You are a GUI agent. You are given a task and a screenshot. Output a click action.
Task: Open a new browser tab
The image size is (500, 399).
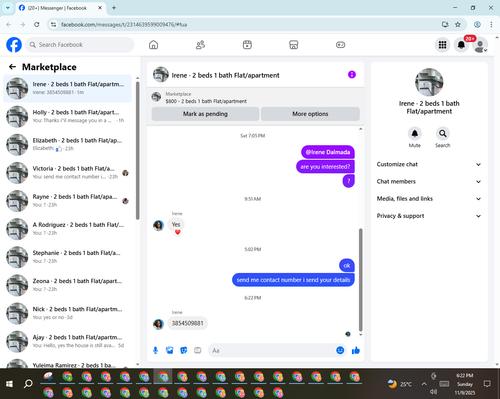114,8
